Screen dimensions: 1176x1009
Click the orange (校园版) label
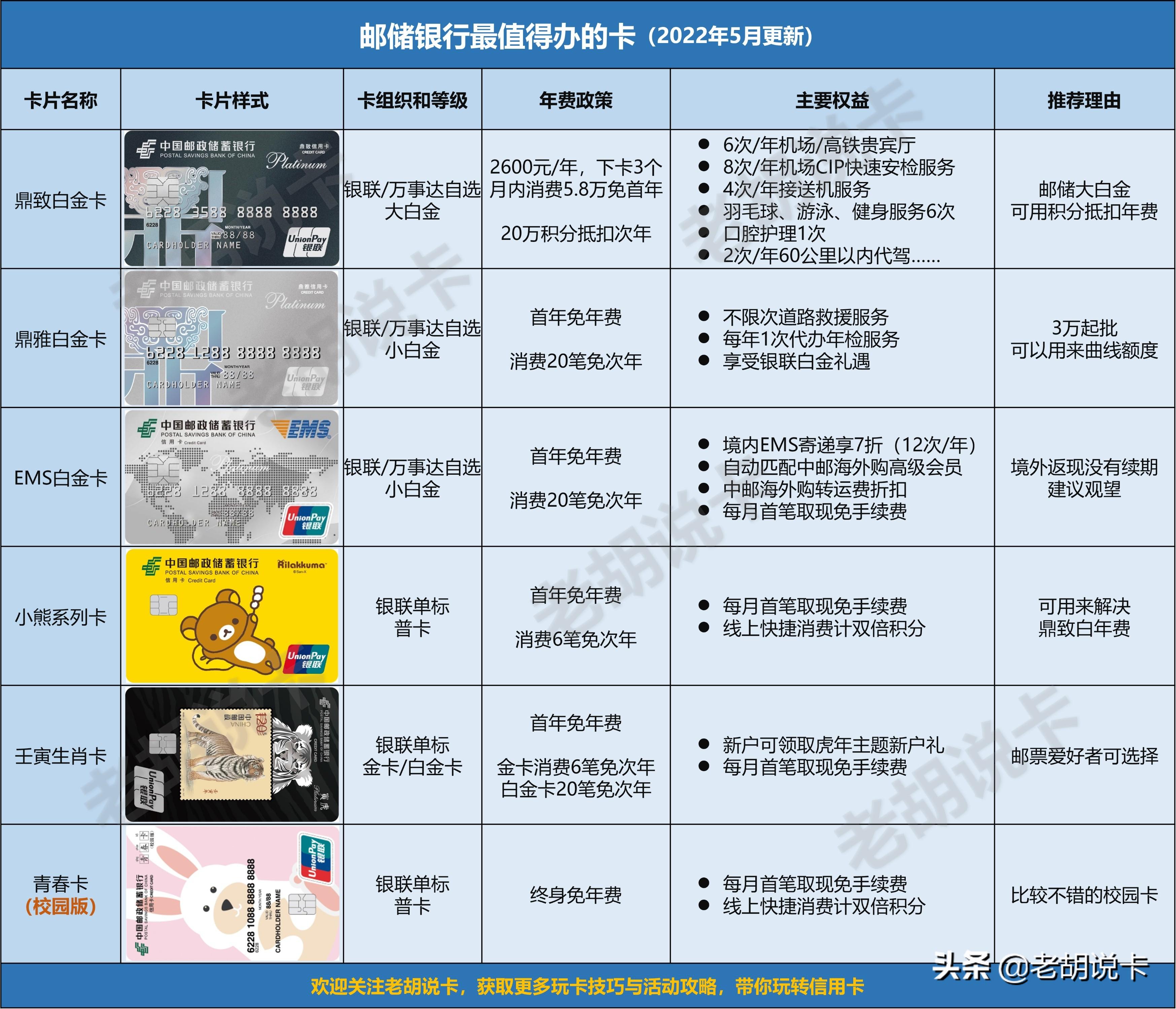(x=61, y=906)
